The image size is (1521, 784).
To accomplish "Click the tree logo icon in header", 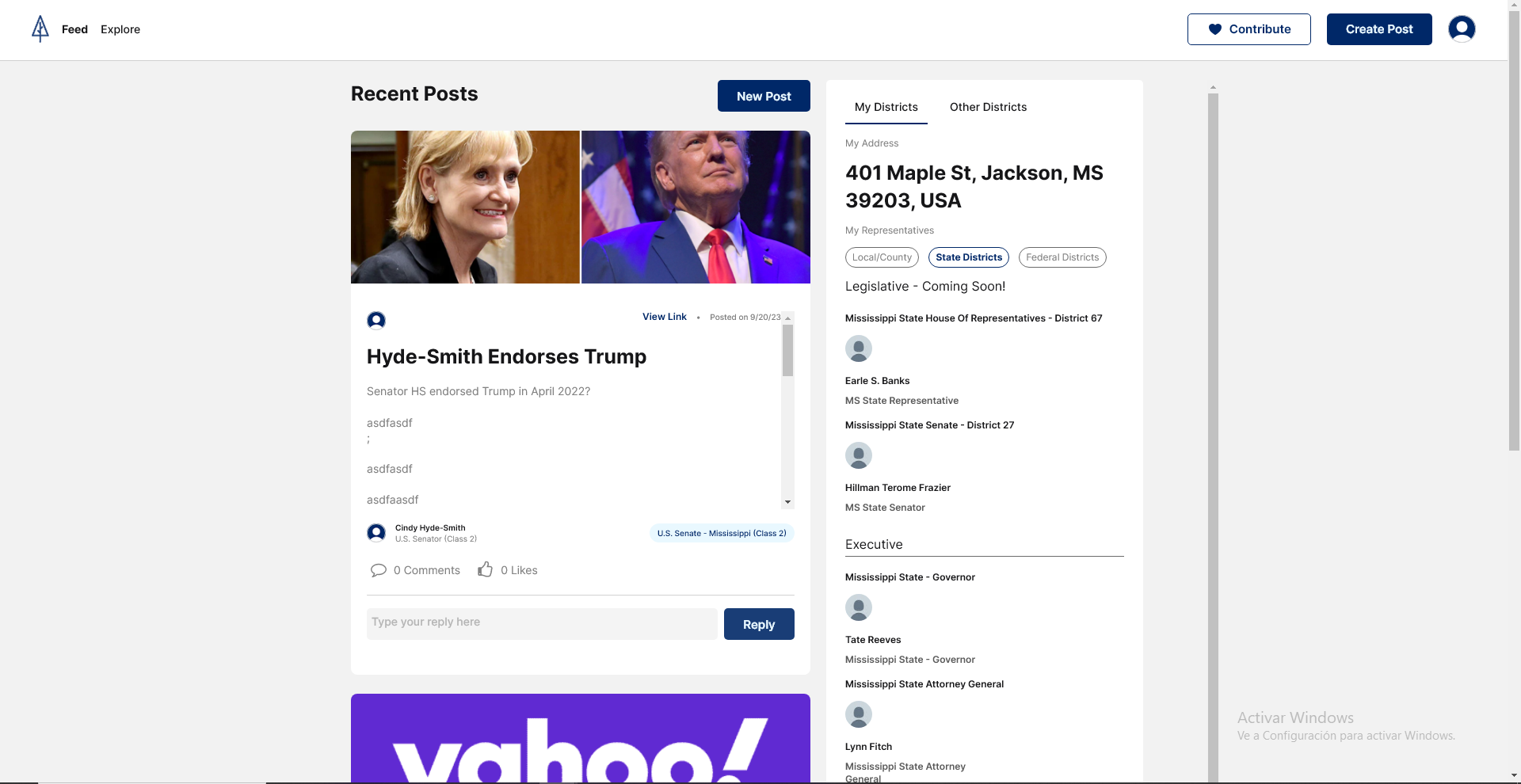I will coord(40,29).
